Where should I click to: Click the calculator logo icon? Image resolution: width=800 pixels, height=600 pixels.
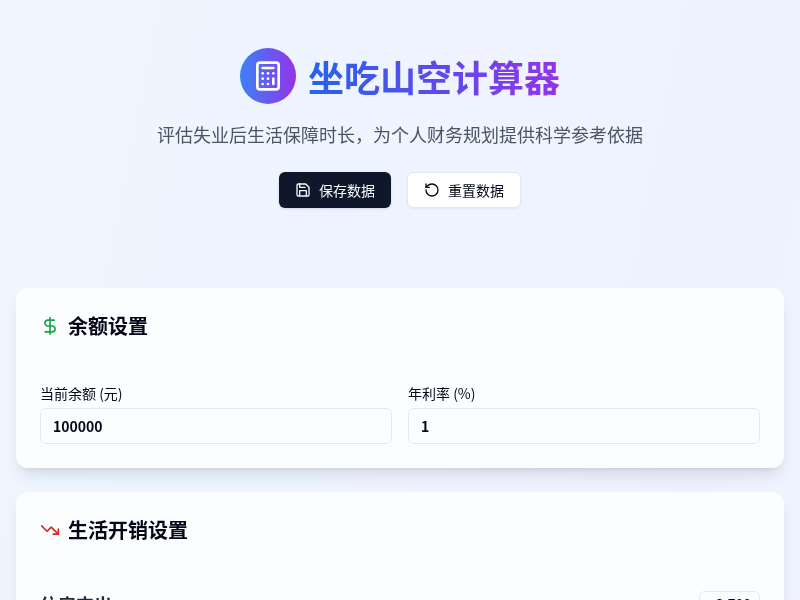click(x=268, y=76)
